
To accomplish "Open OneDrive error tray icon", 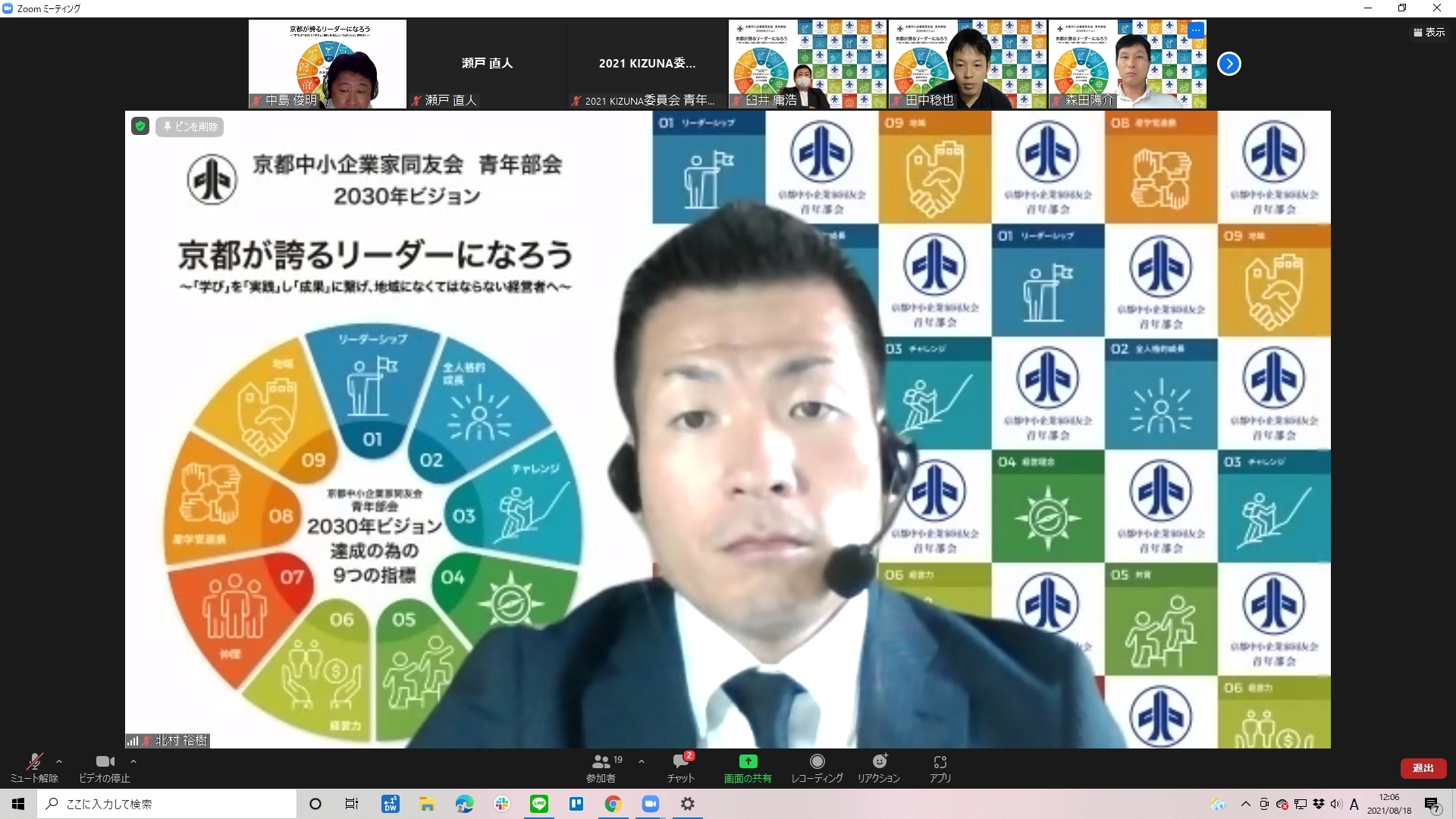I will pyautogui.click(x=1282, y=804).
